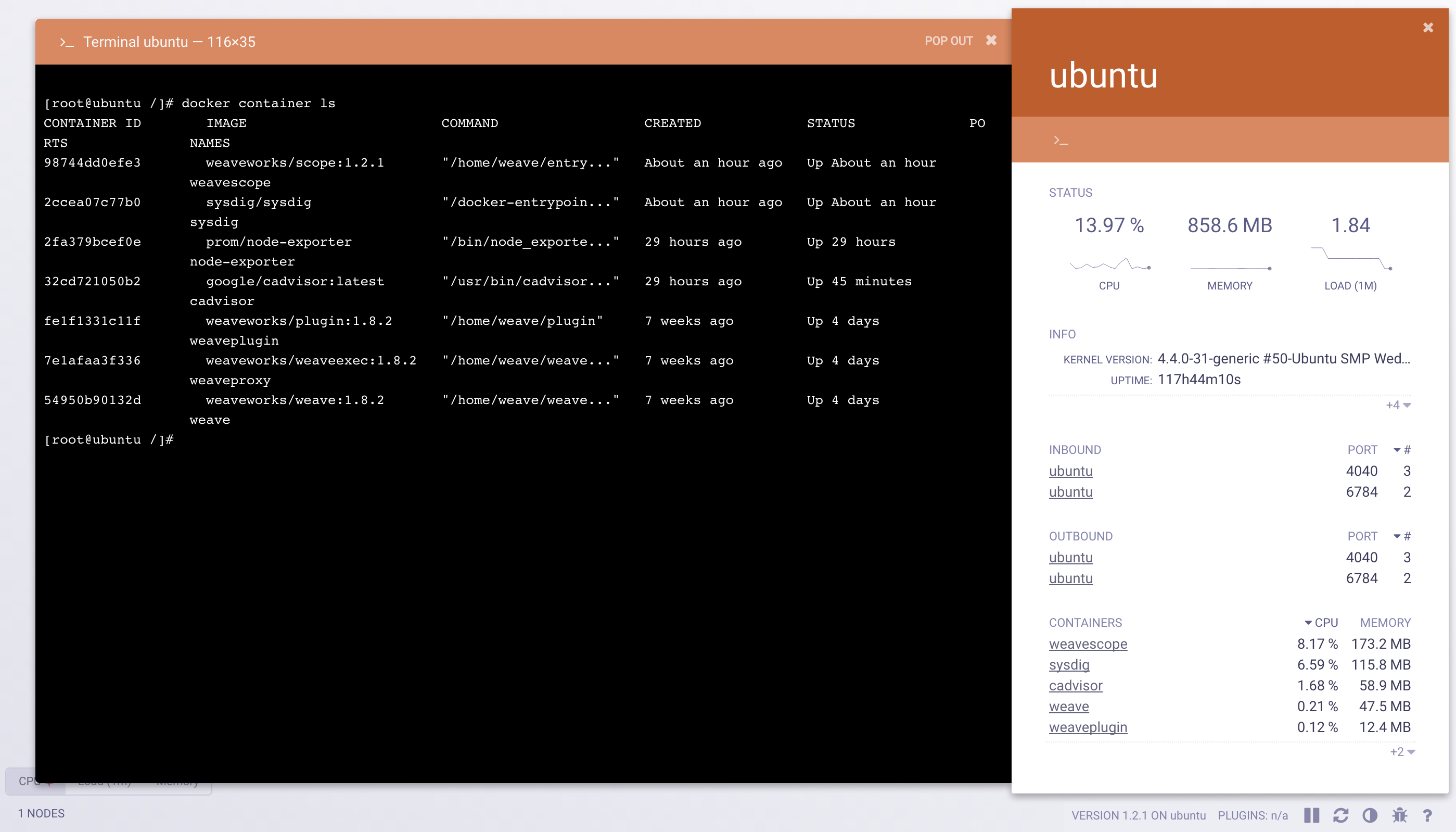Click the CPU usage sparkline chart
The width and height of the screenshot is (1456, 832).
pyautogui.click(x=1109, y=264)
